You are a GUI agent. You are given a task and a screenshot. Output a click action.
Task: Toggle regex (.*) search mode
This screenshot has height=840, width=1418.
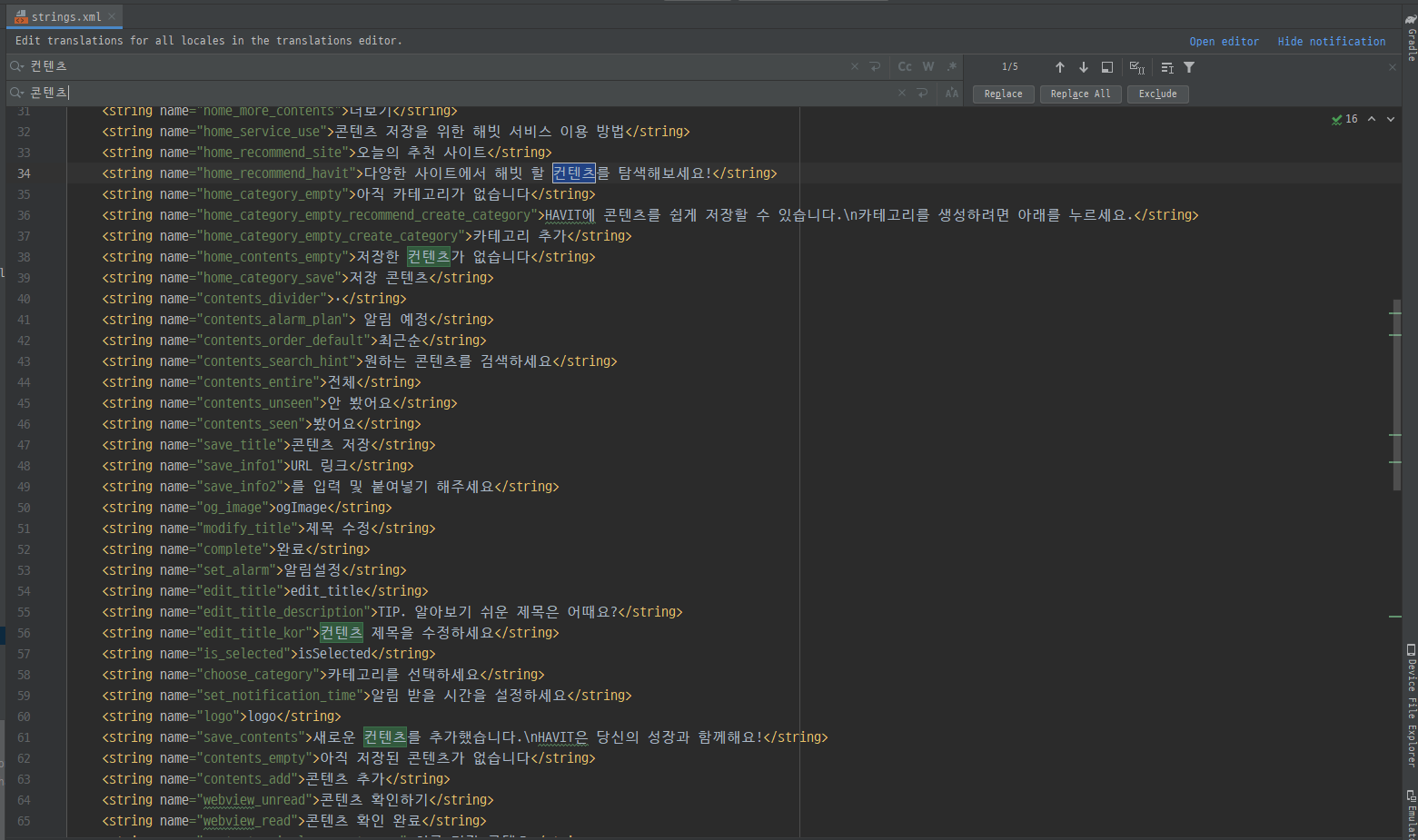click(951, 65)
